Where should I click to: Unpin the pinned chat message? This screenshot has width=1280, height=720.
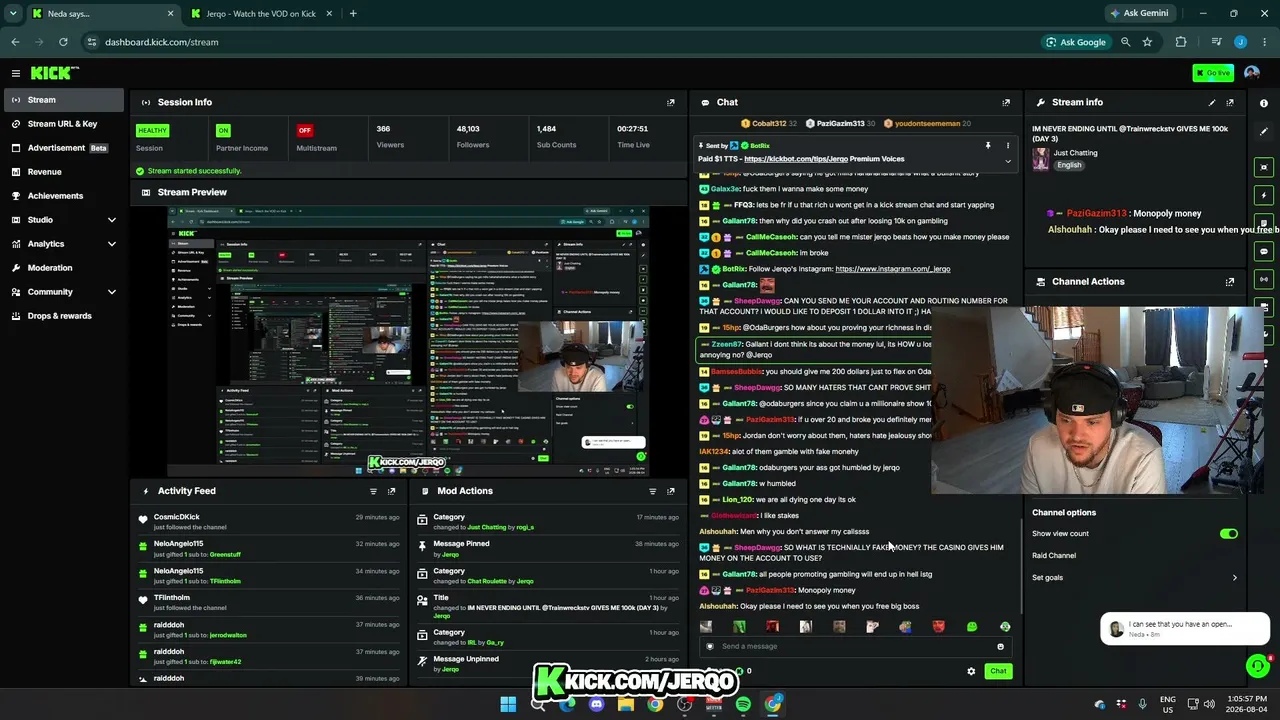point(988,146)
